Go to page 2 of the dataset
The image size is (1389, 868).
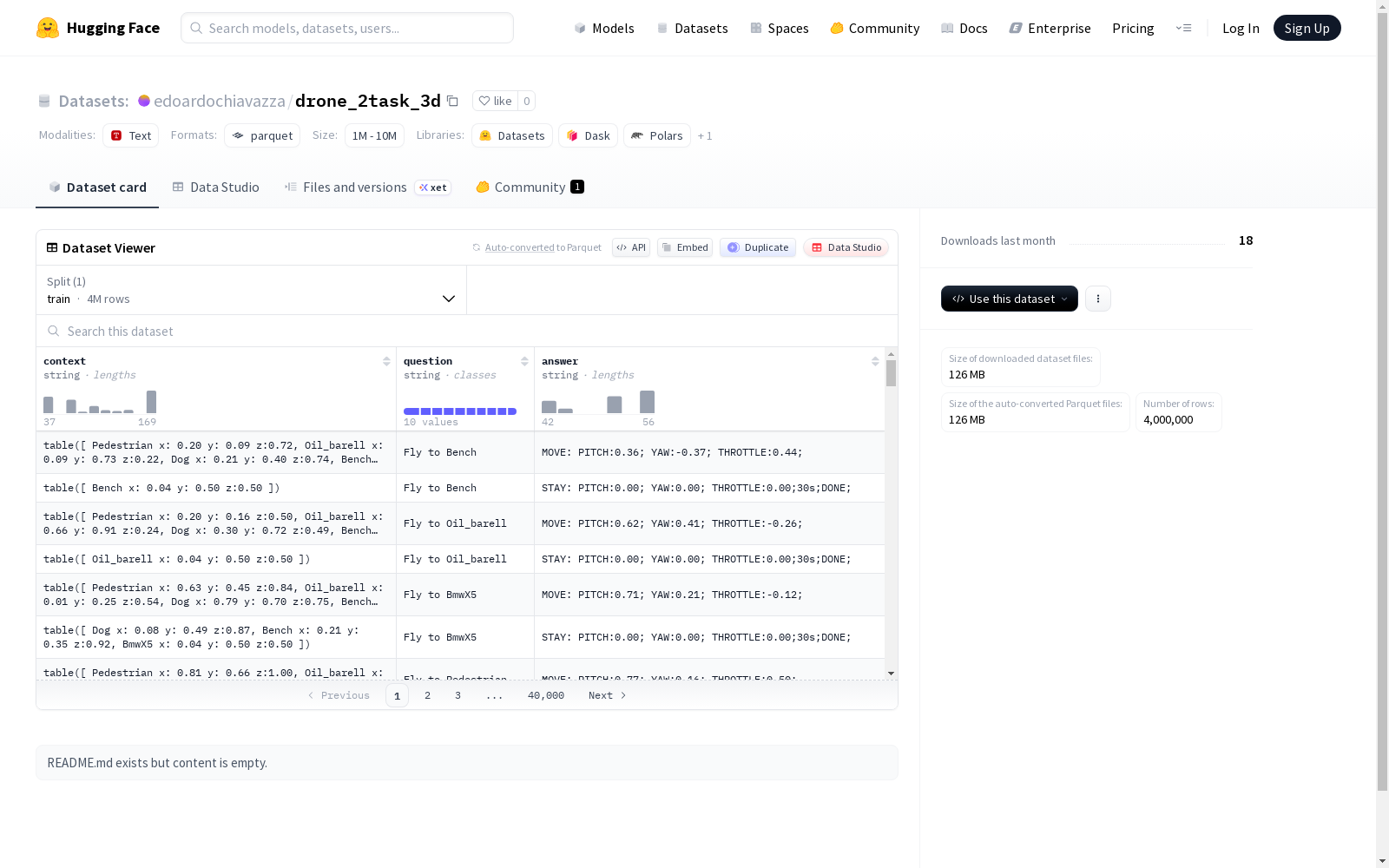427,695
